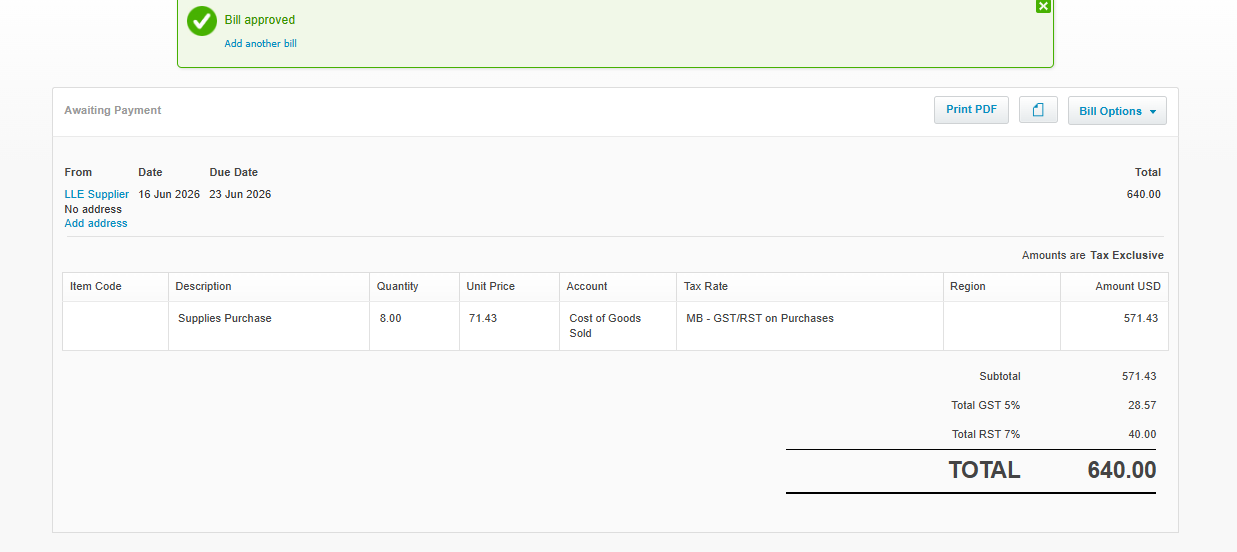Click the Total RST 7% label
The image size is (1237, 552).
tap(986, 434)
